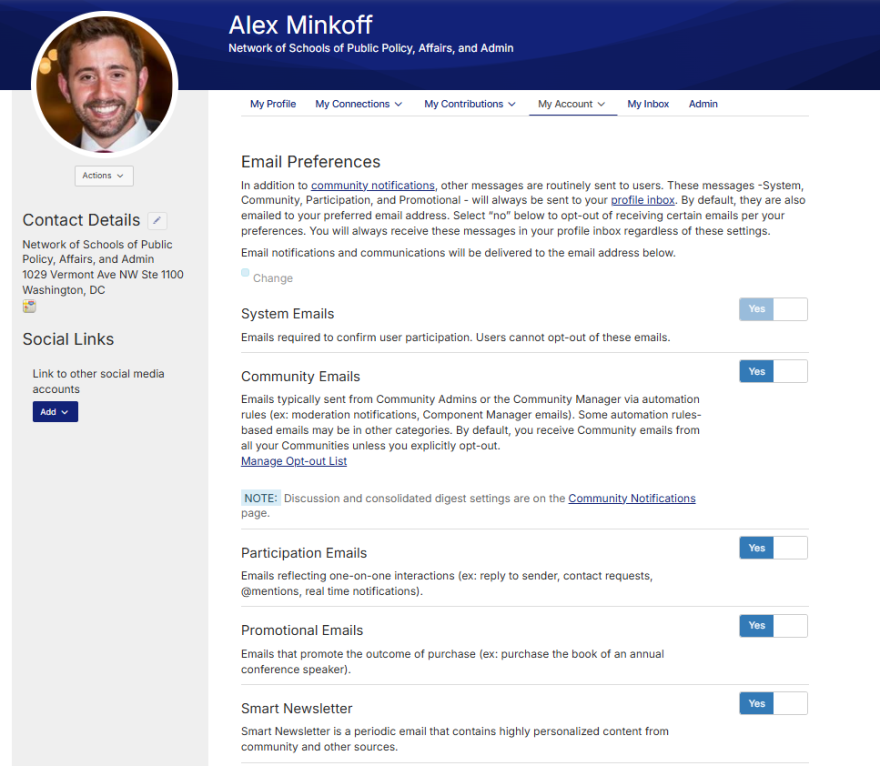Click the System Emails Yes toggle
Viewport: 880px width, 766px height.
pyautogui.click(x=773, y=309)
